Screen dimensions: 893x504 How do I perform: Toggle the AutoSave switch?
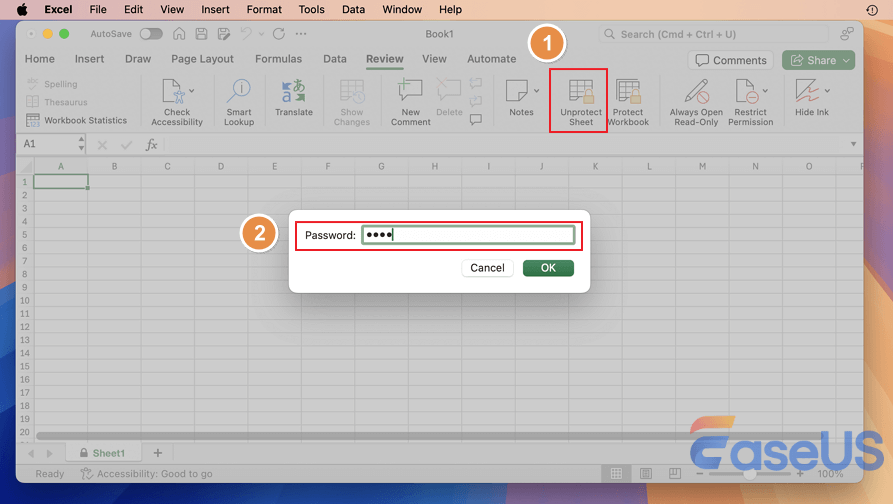(x=151, y=34)
